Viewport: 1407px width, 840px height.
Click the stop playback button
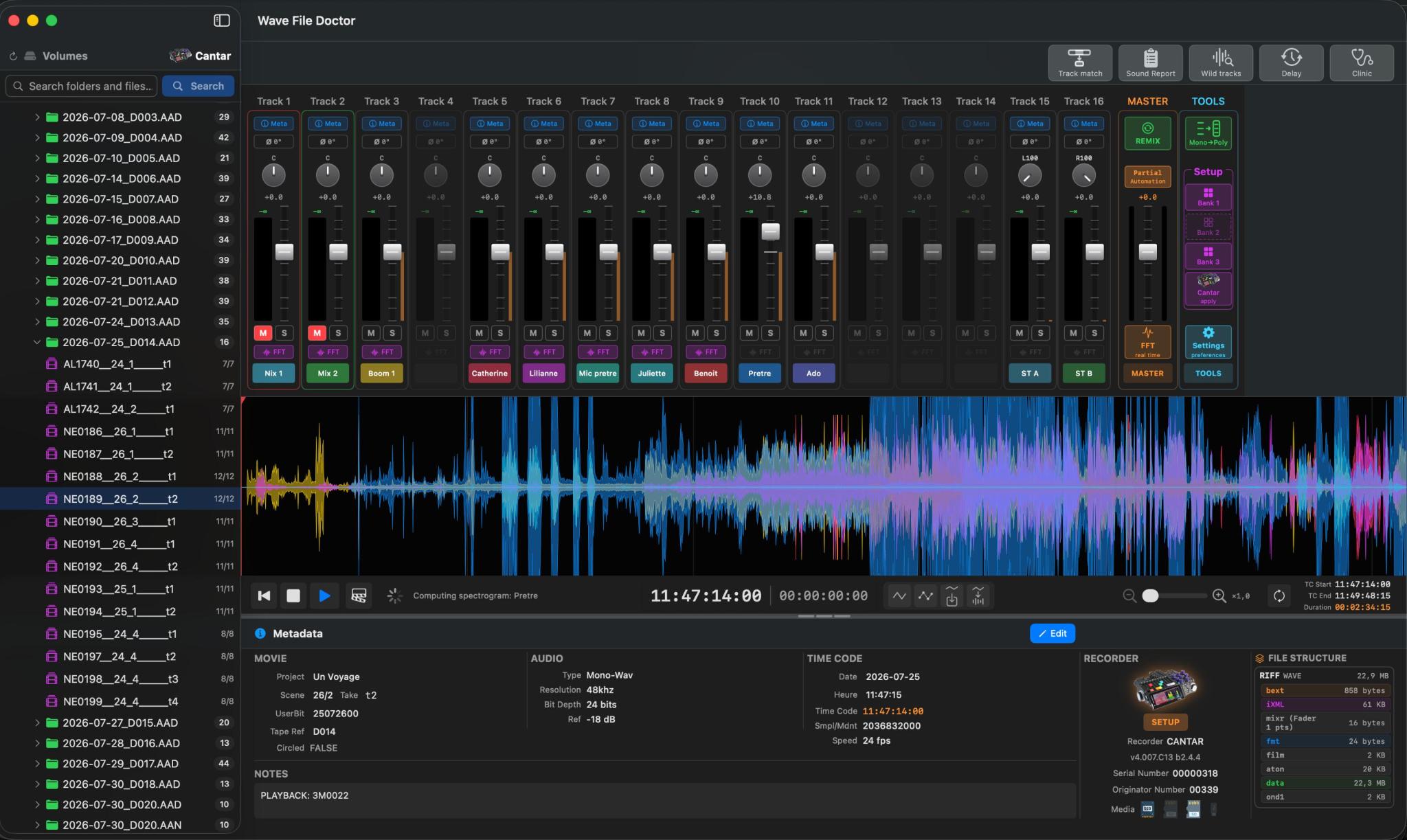click(293, 595)
